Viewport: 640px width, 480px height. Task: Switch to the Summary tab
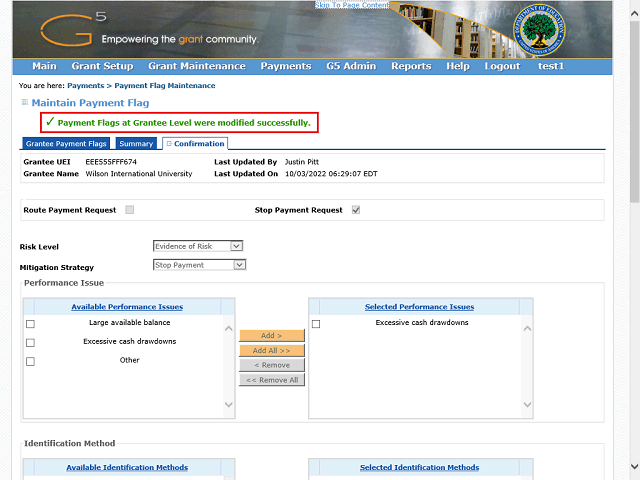[x=136, y=144]
